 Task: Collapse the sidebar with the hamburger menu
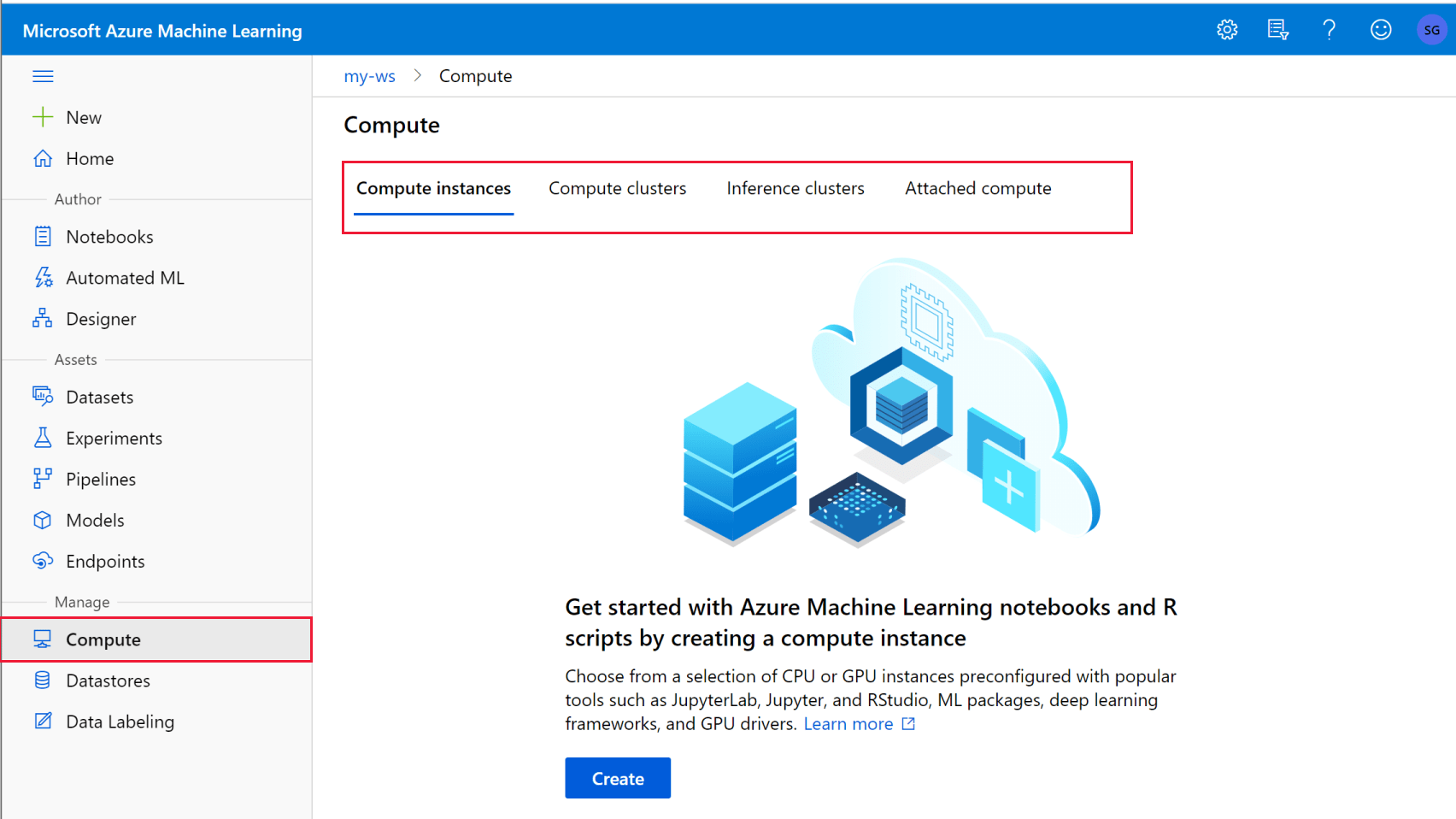click(43, 75)
